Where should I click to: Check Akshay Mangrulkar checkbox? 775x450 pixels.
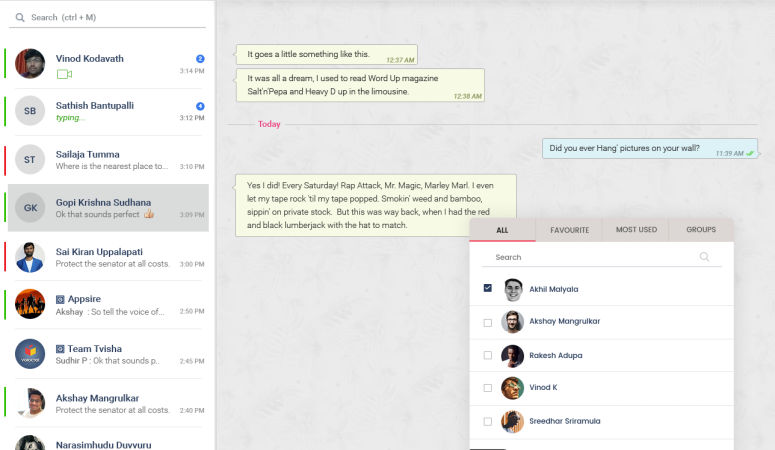tap(488, 323)
